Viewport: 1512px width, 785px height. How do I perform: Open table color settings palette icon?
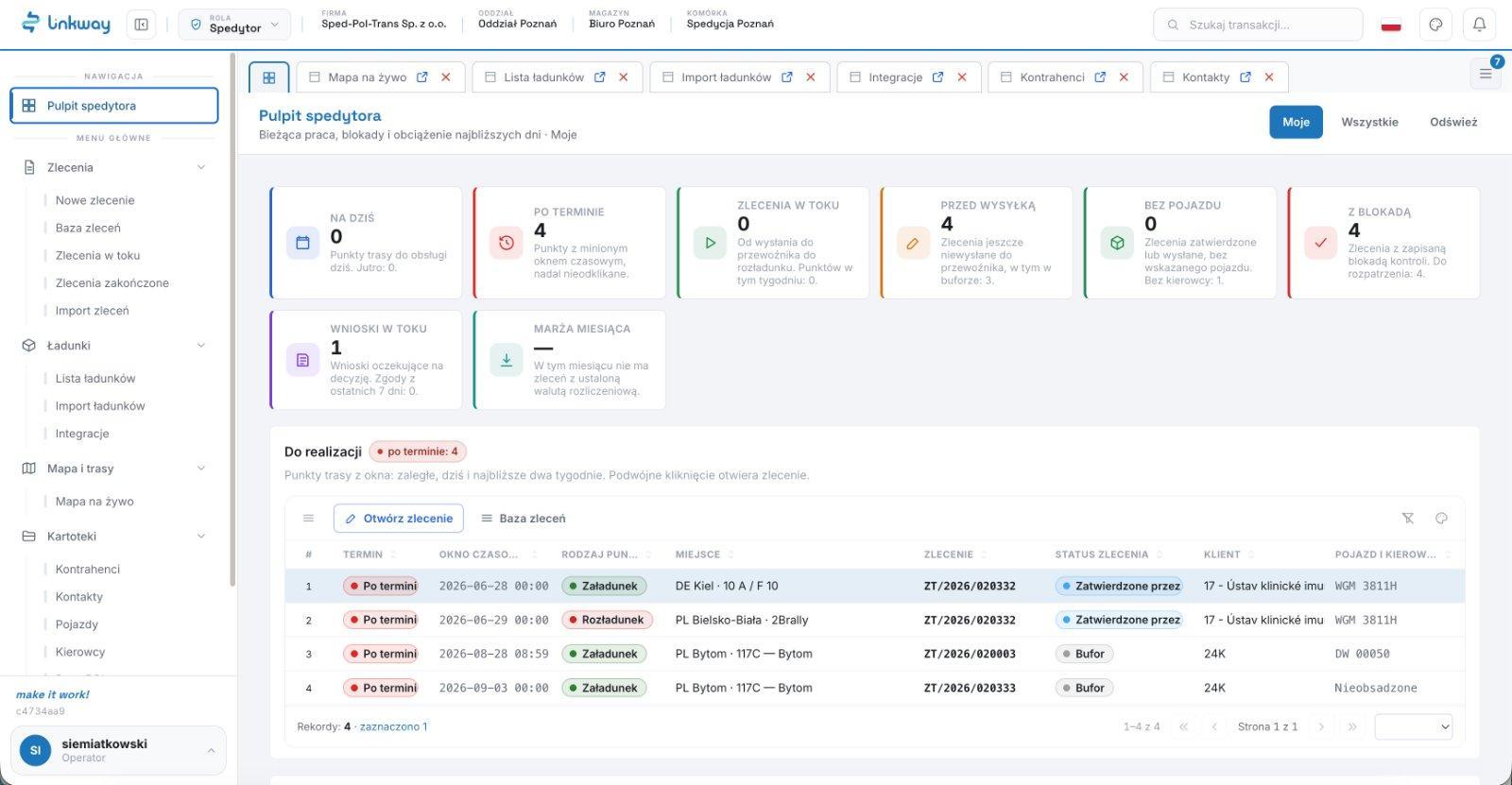click(x=1441, y=518)
